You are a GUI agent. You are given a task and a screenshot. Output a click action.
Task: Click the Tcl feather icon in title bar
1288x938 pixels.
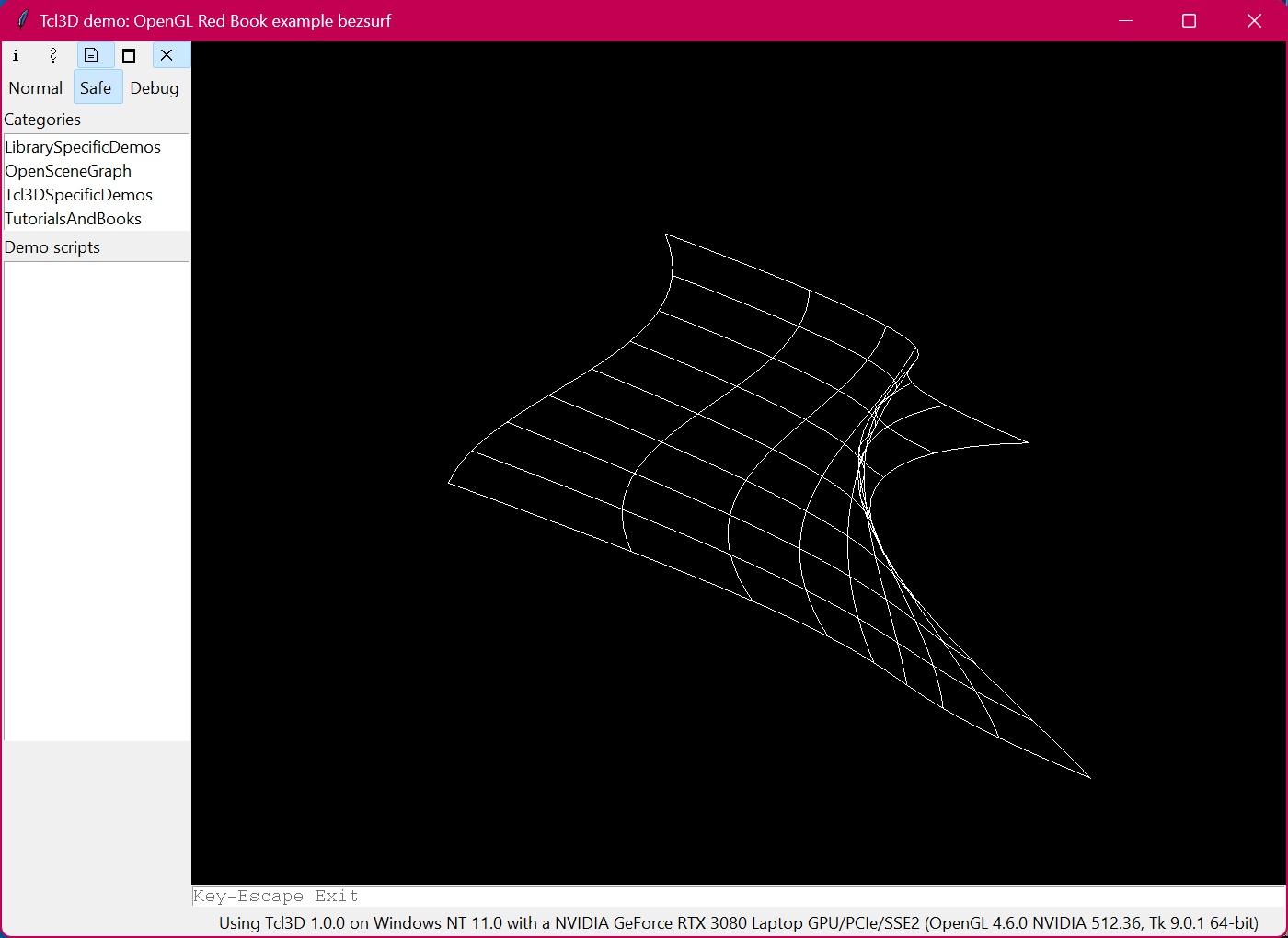pyautogui.click(x=22, y=20)
